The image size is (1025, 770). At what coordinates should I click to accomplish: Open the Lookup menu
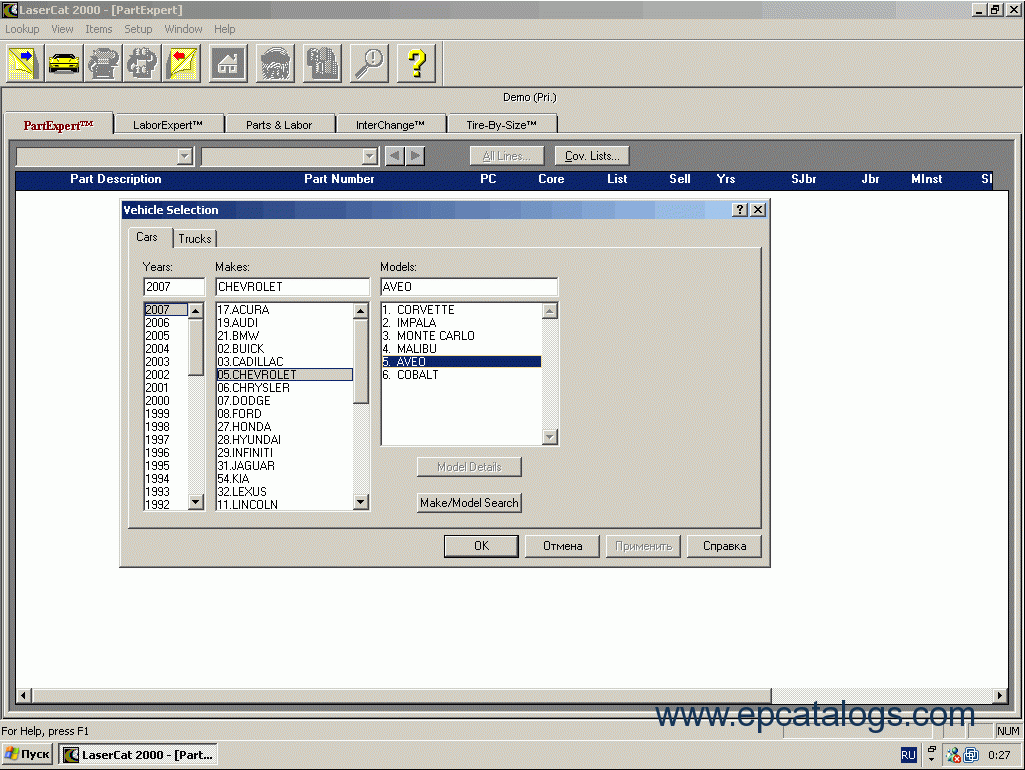22,29
